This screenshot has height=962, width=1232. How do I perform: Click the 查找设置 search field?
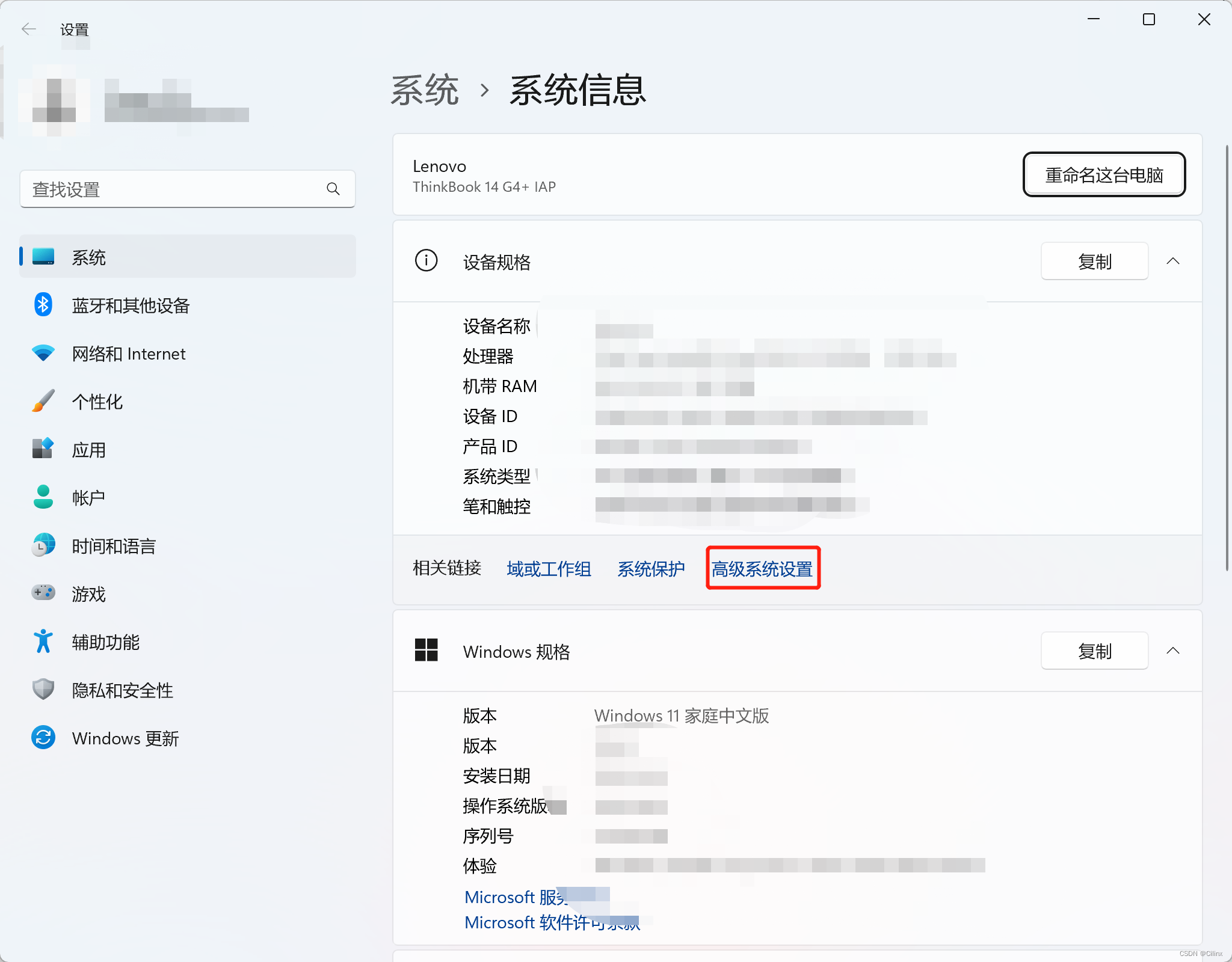pos(174,189)
